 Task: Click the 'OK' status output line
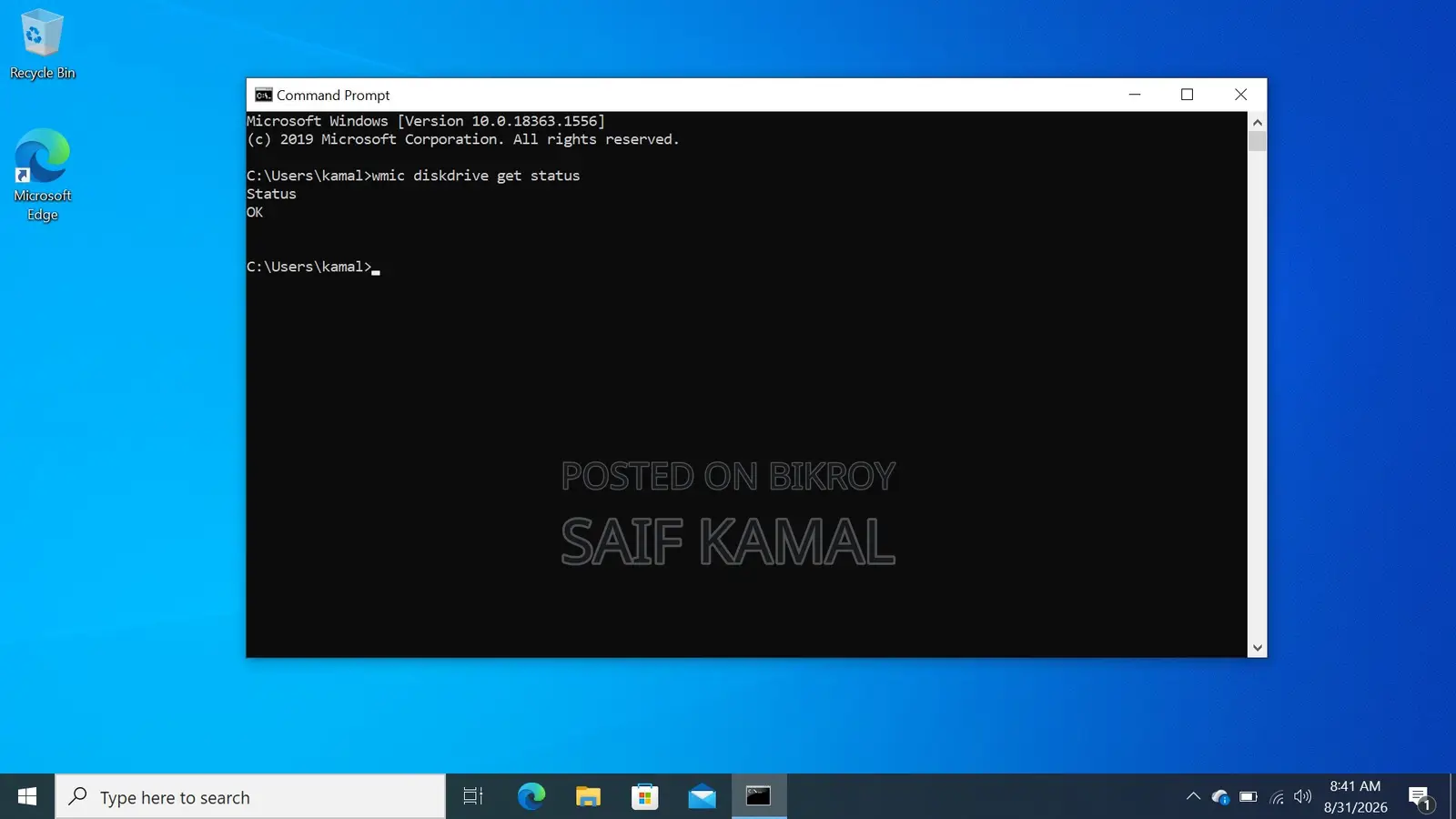click(255, 212)
